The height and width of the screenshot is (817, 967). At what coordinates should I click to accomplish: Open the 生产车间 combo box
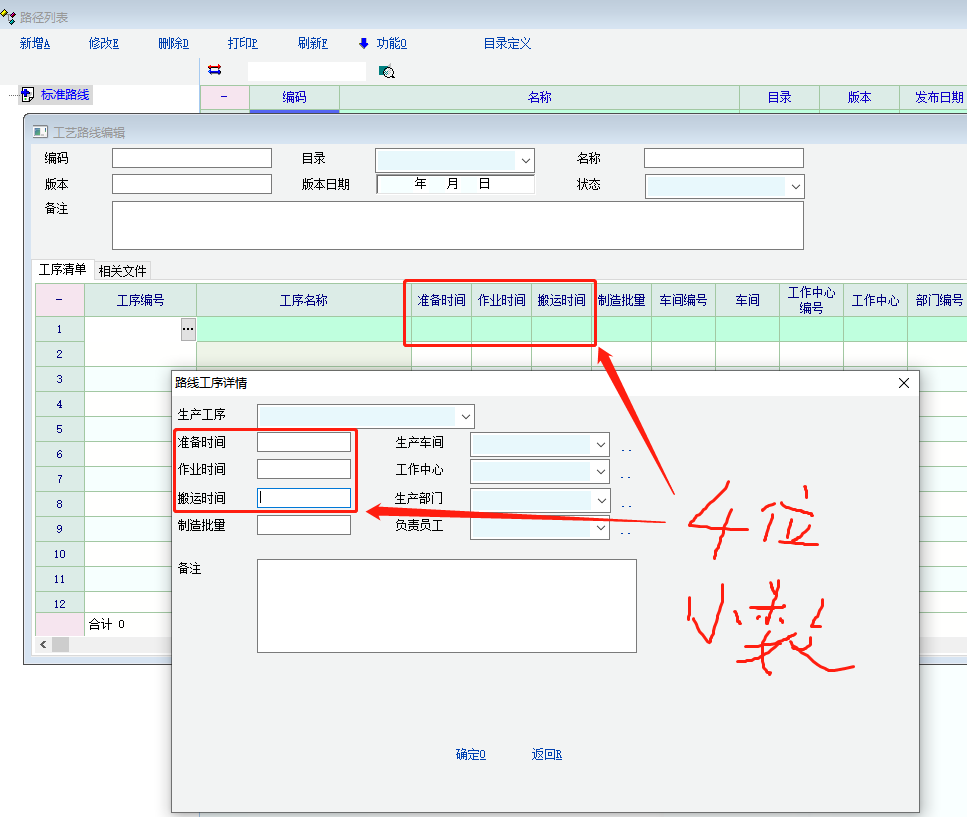pyautogui.click(x=600, y=444)
